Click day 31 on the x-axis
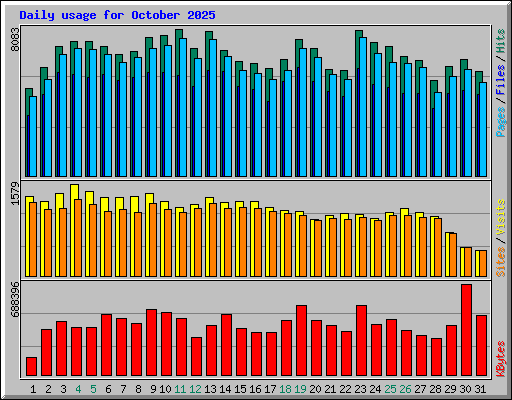 coord(480,389)
